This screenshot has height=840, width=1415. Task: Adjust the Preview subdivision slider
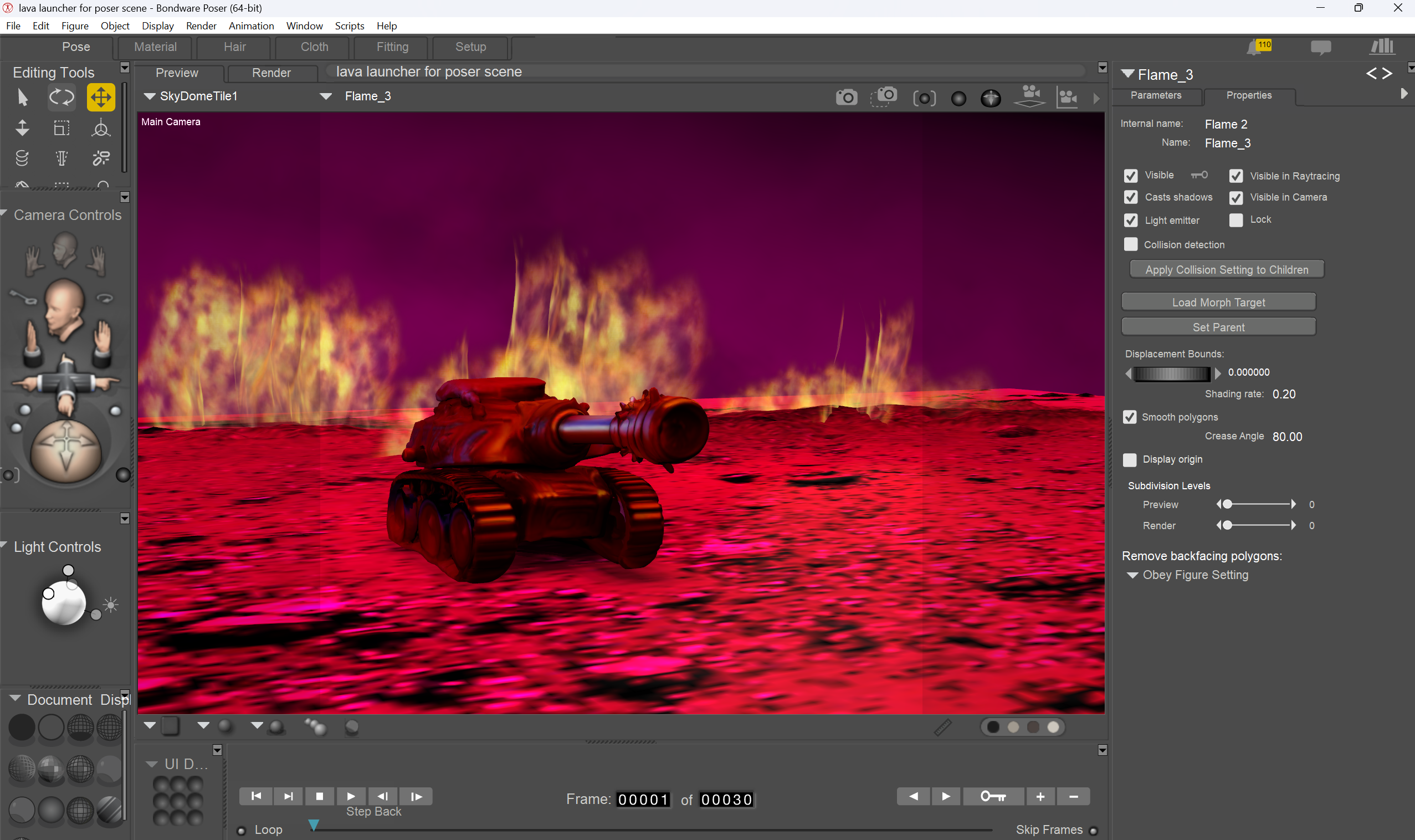pyautogui.click(x=1255, y=504)
